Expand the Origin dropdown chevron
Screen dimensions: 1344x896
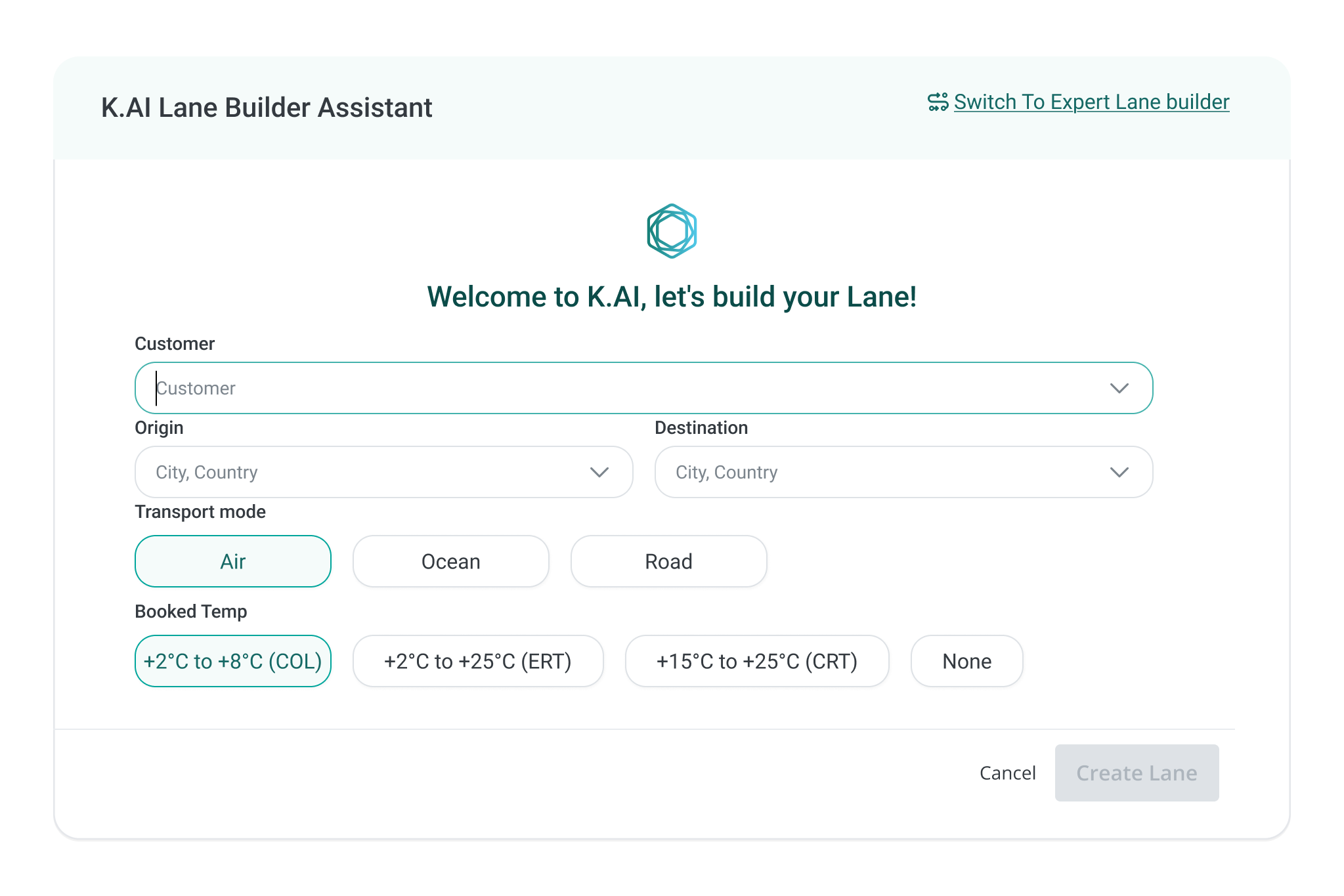pos(599,472)
